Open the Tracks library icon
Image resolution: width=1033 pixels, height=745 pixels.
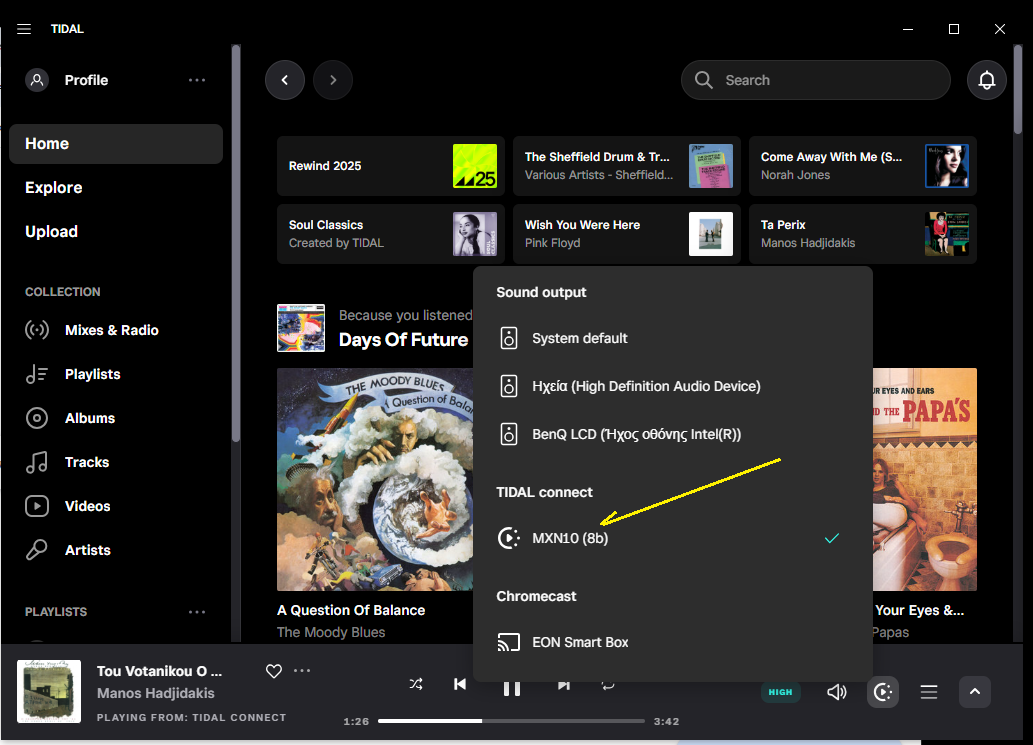pyautogui.click(x=39, y=462)
